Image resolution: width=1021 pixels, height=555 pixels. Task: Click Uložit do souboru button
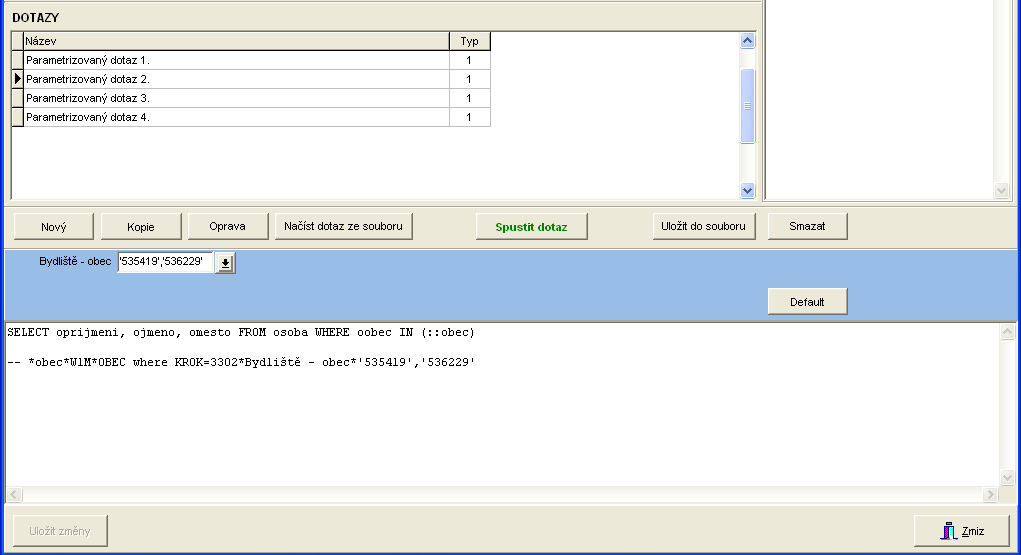[x=703, y=227]
